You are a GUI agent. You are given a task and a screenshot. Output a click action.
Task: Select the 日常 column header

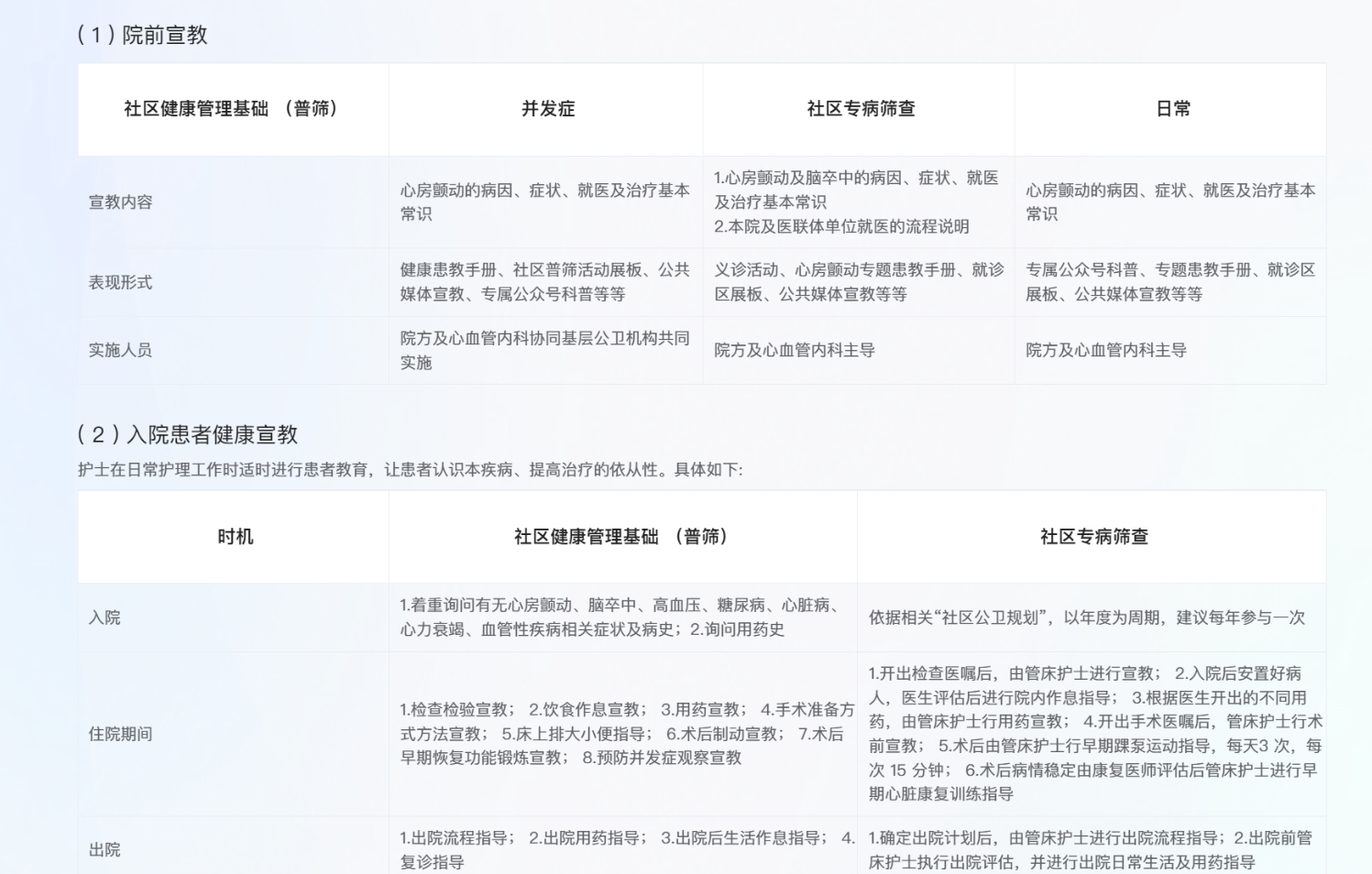1172,109
